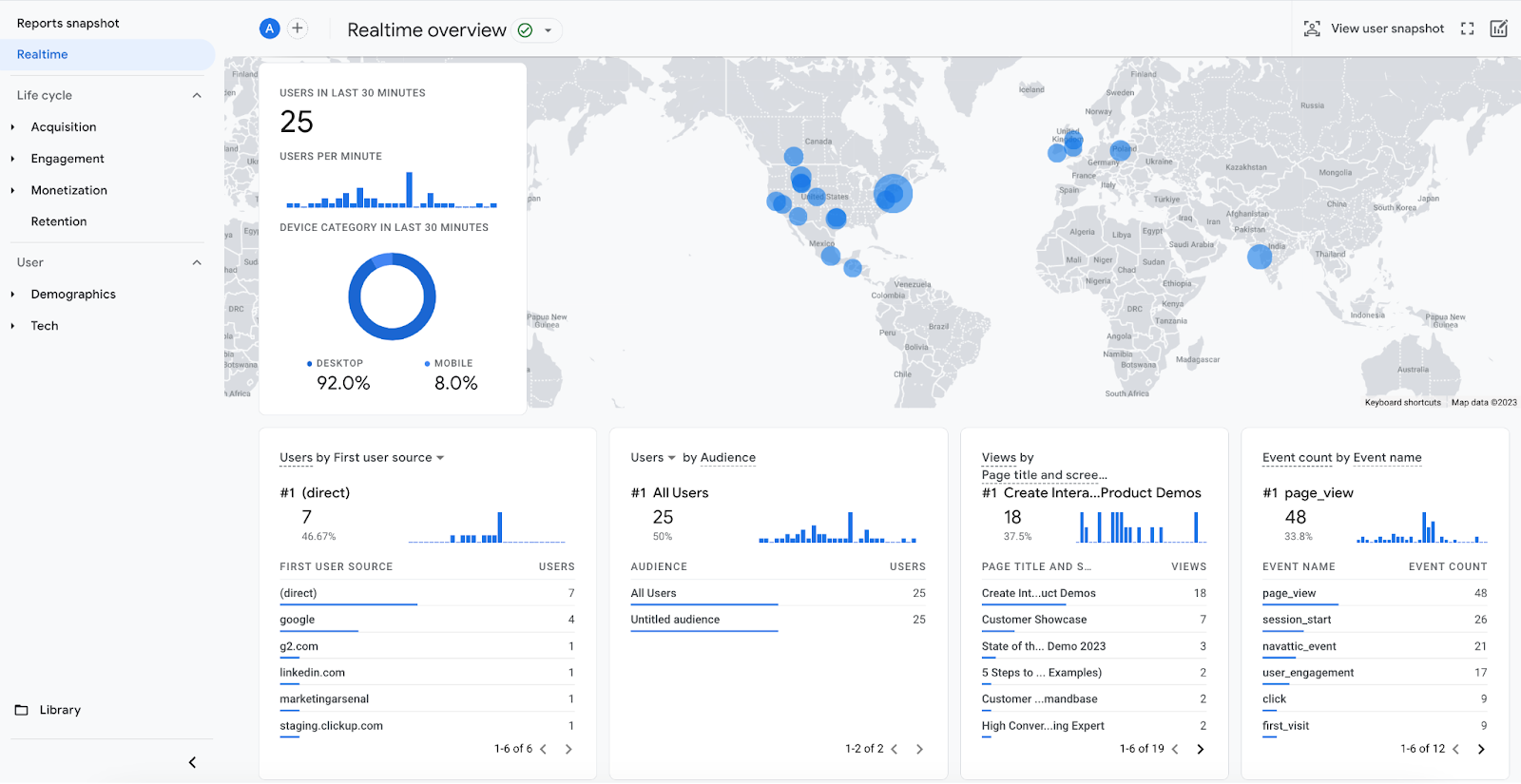
Task: Go to previous page of first user sources
Action: point(544,749)
